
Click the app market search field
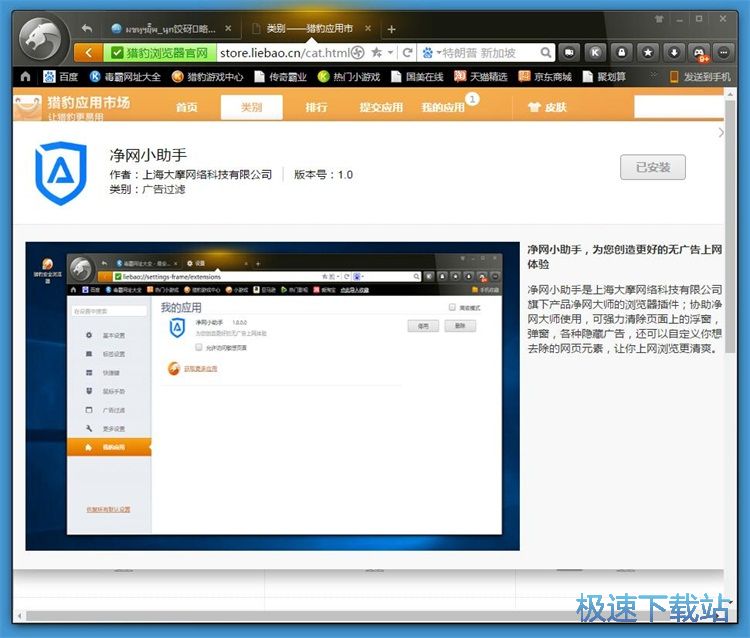[x=678, y=107]
